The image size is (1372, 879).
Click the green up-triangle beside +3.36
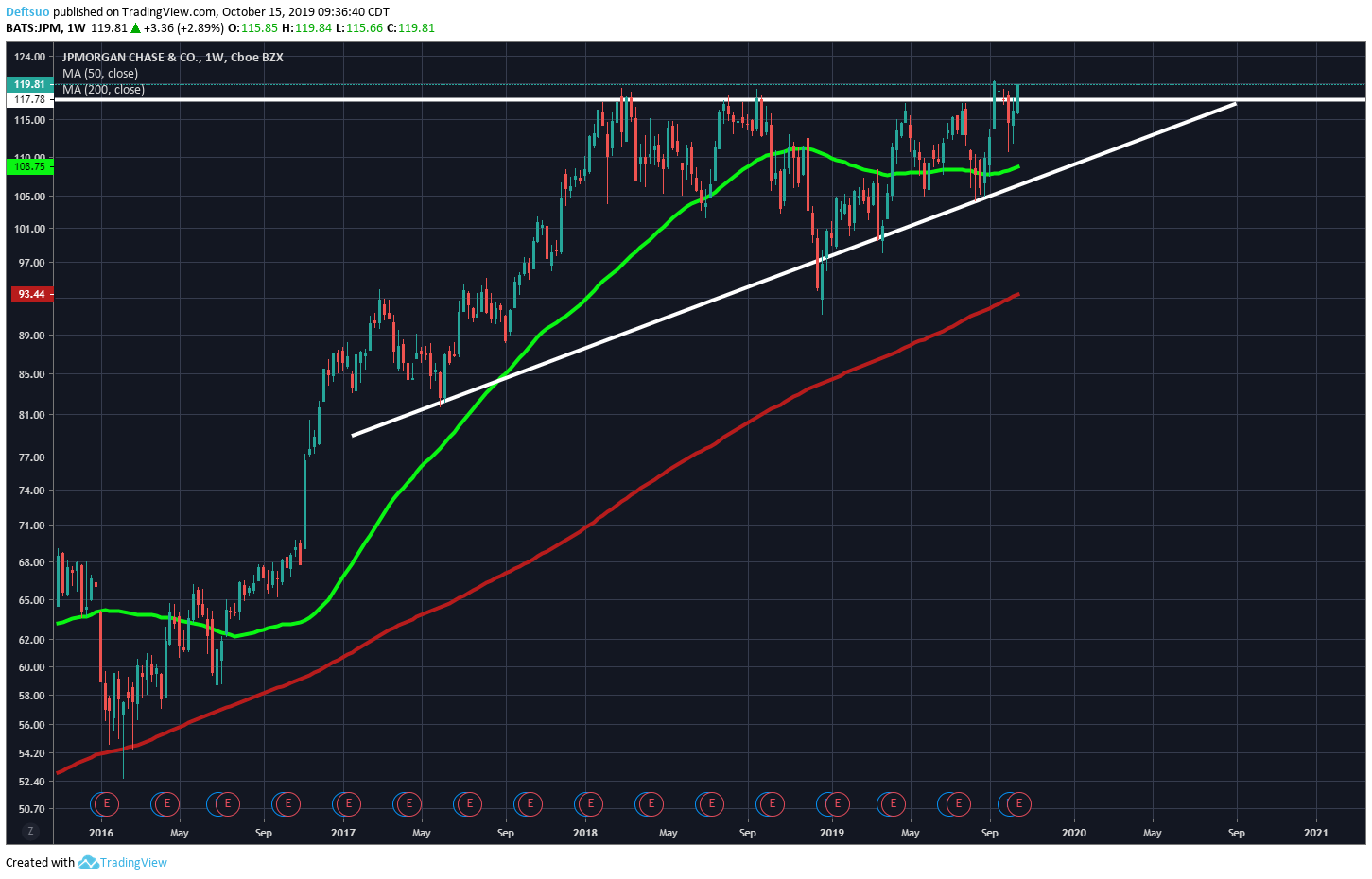(135, 28)
